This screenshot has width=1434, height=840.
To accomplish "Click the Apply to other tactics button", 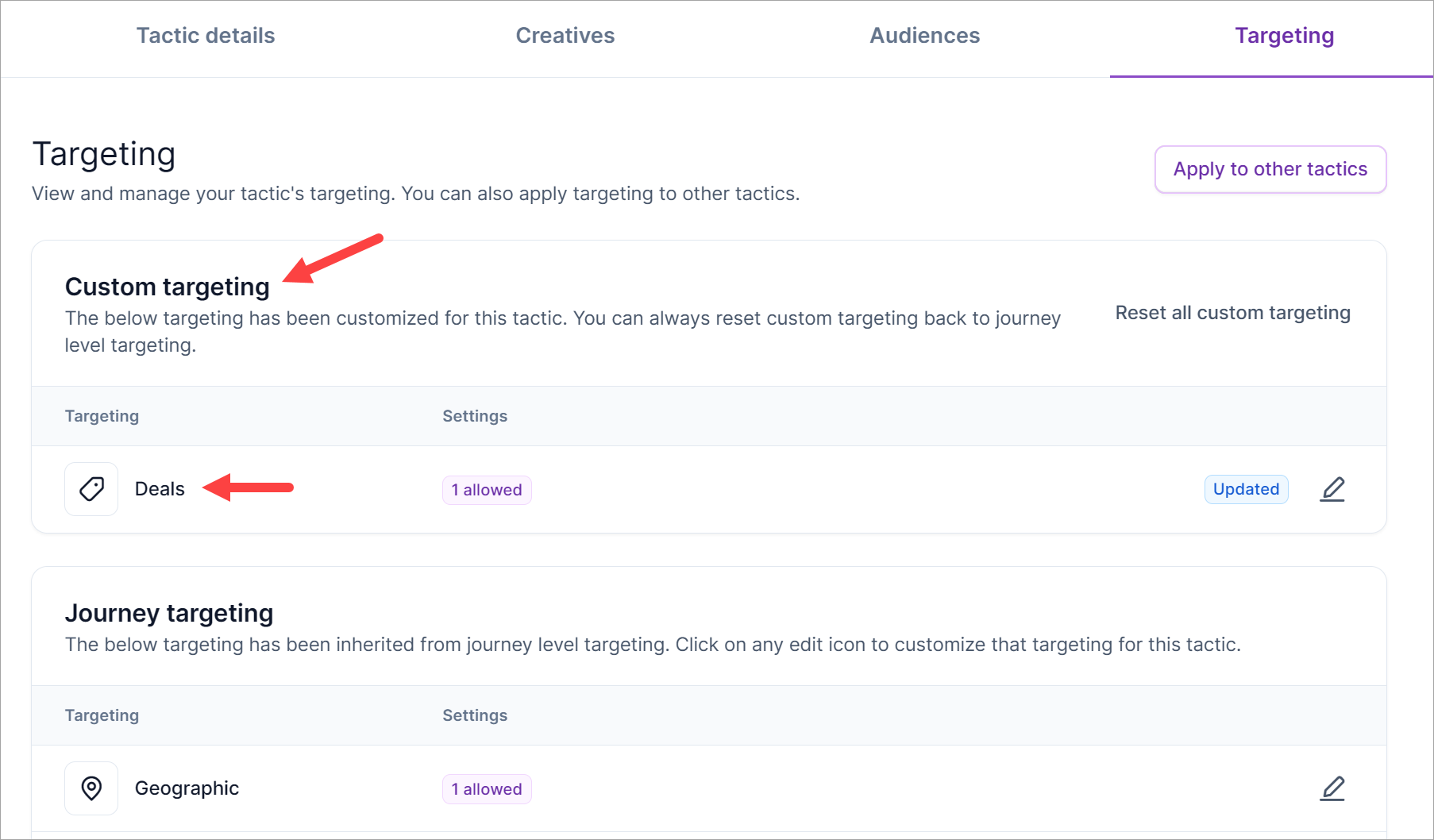I will [x=1270, y=169].
